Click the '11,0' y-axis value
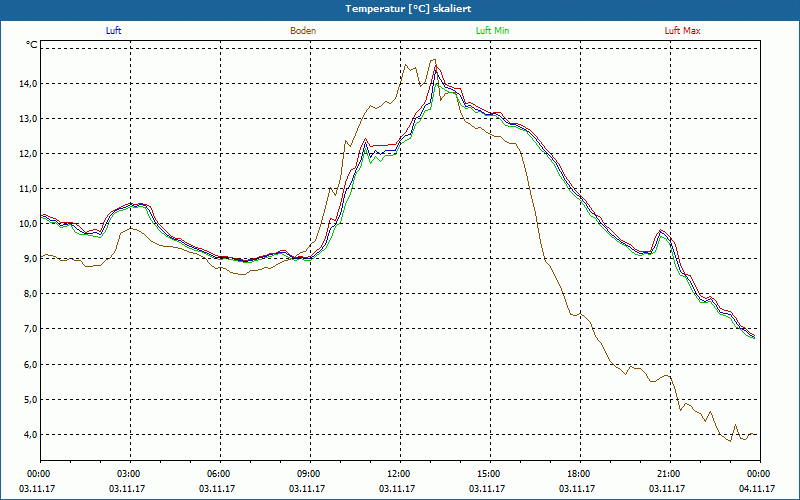Screen dimensions: 800x500 [28, 189]
